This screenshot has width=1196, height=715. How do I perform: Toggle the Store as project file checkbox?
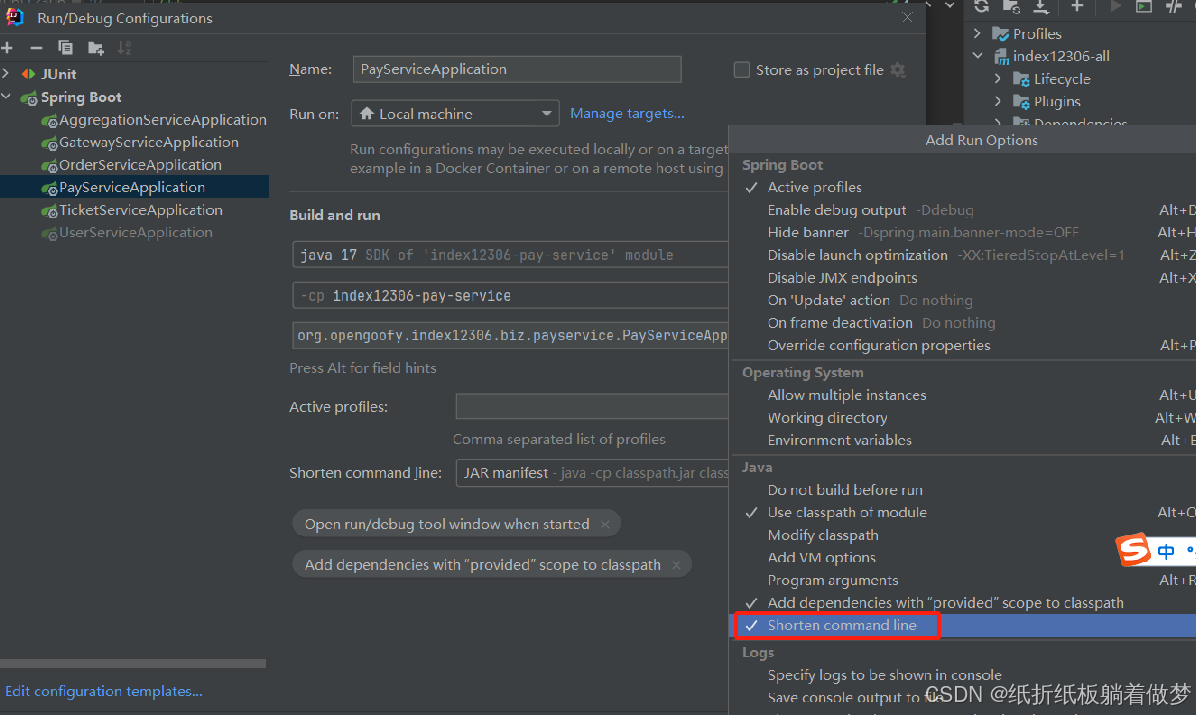(741, 69)
